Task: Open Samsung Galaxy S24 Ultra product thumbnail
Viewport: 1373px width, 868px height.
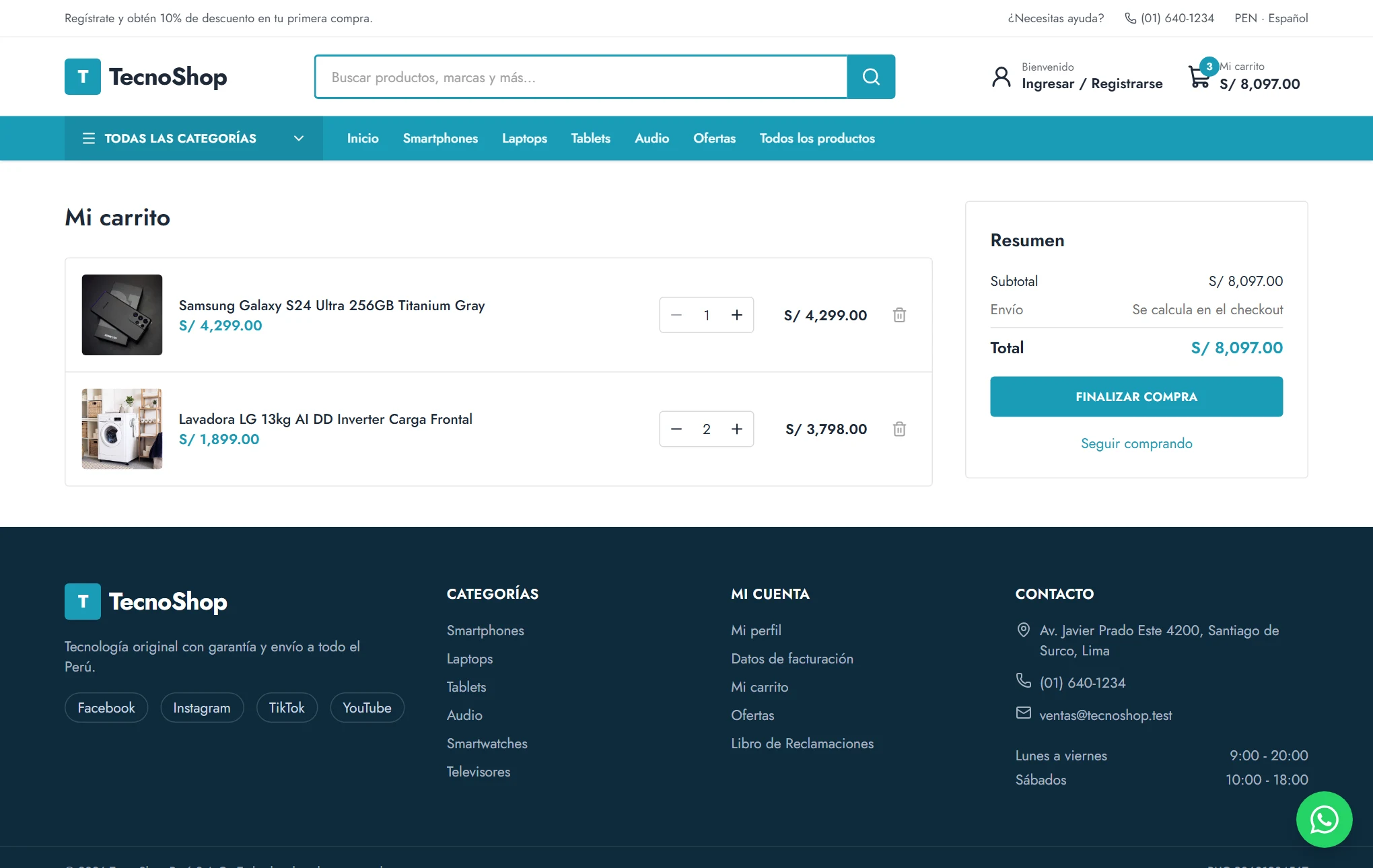Action: 122,315
